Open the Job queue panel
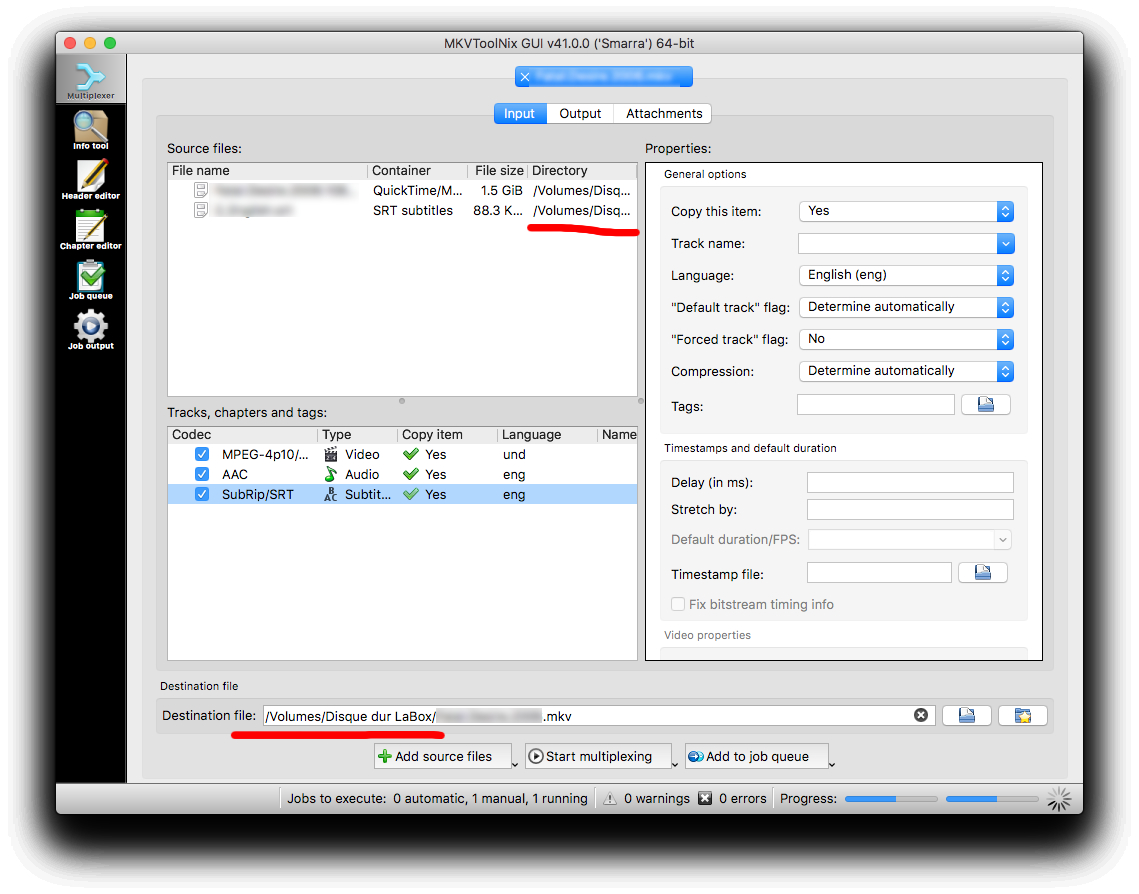Viewport: 1139px width, 894px height. (91, 279)
